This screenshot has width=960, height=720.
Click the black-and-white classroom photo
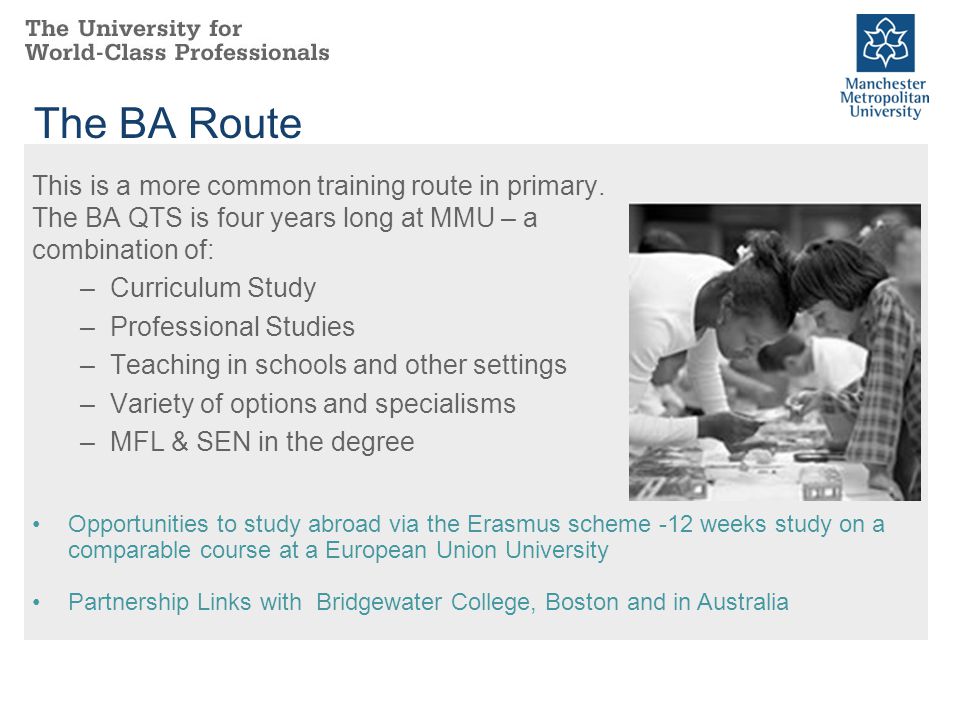[x=774, y=352]
